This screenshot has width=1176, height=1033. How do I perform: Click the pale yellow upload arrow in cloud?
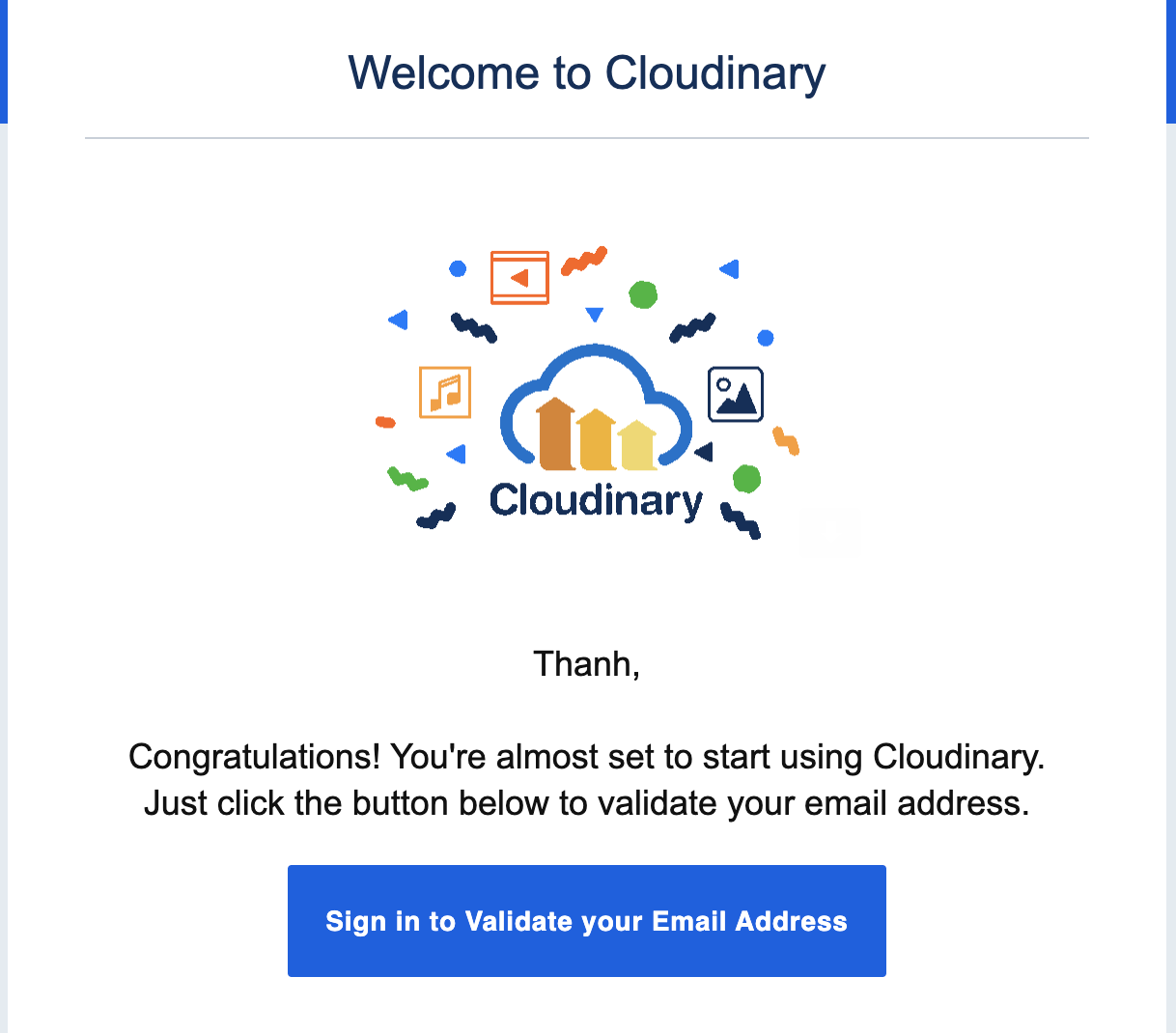(637, 445)
